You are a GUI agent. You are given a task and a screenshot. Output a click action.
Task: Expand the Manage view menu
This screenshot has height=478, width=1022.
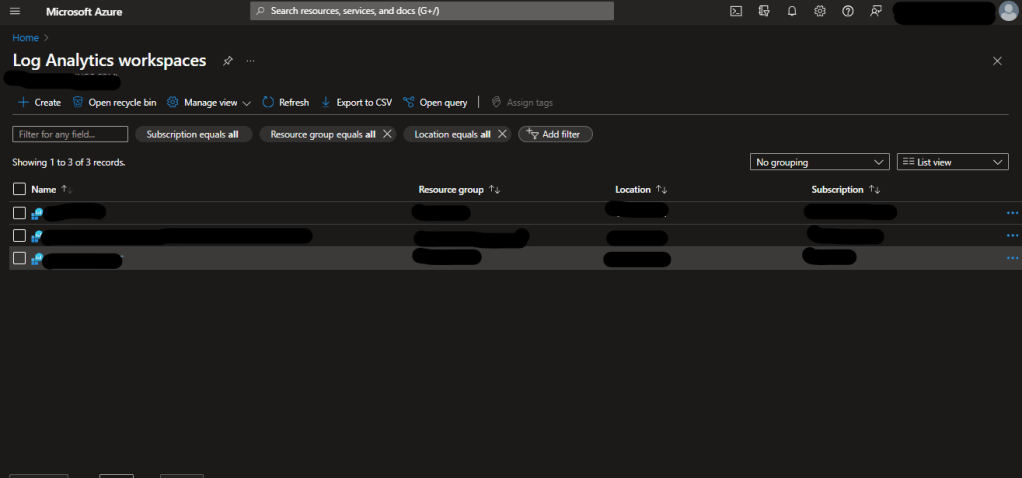208,102
